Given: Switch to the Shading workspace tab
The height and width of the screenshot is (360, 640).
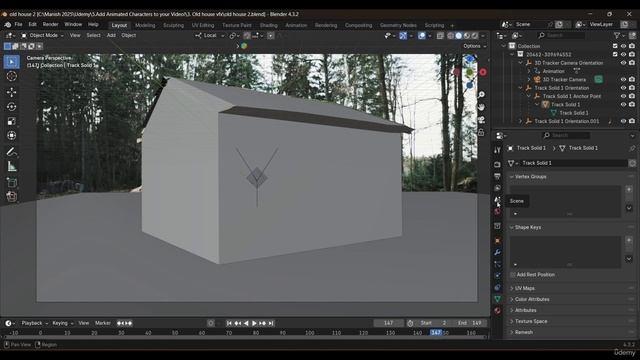Looking at the screenshot, I should tap(269, 25).
